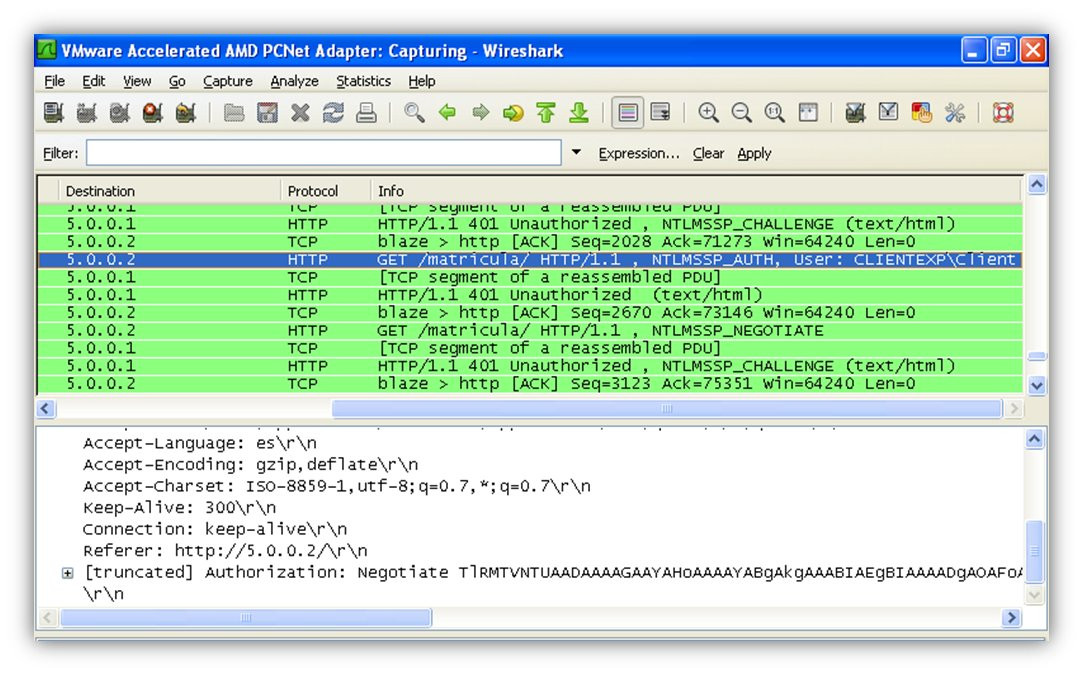Click the zoom in icon
This screenshot has height=675, width=1083.
coord(709,112)
